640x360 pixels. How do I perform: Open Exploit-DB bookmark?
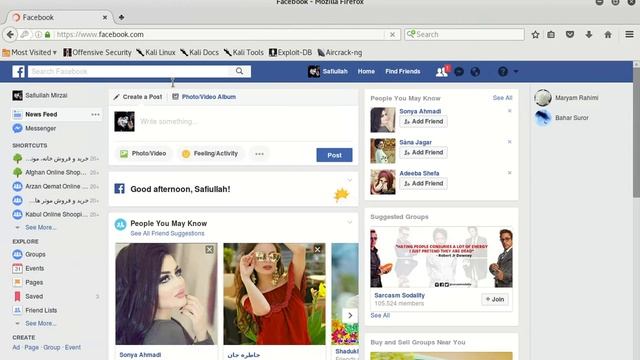(x=290, y=52)
